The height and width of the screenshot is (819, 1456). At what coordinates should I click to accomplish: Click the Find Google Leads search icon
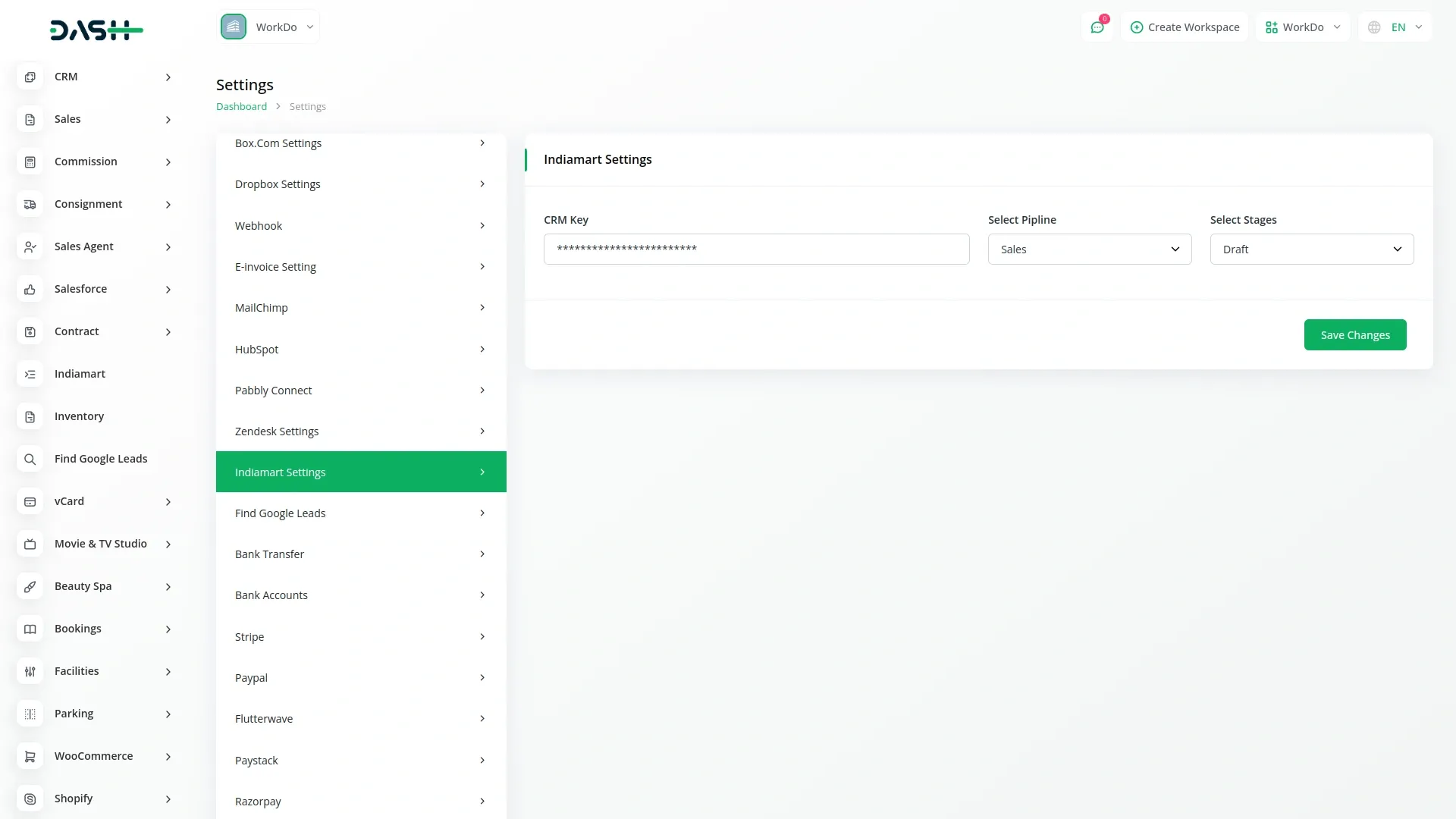click(30, 459)
